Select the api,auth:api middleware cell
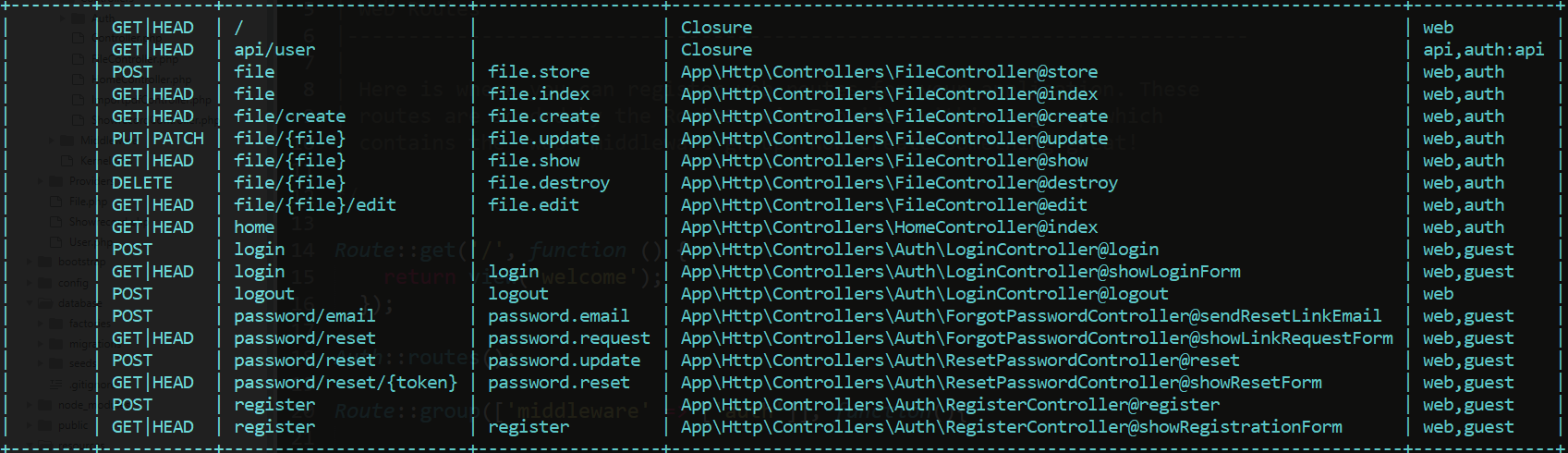This screenshot has height=453, width=1568. point(1483,50)
